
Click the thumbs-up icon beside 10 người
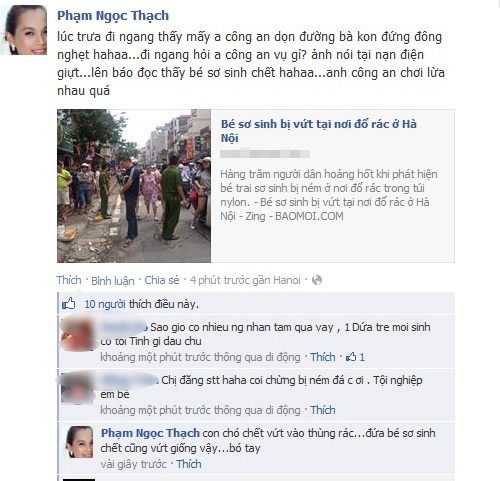coord(69,304)
